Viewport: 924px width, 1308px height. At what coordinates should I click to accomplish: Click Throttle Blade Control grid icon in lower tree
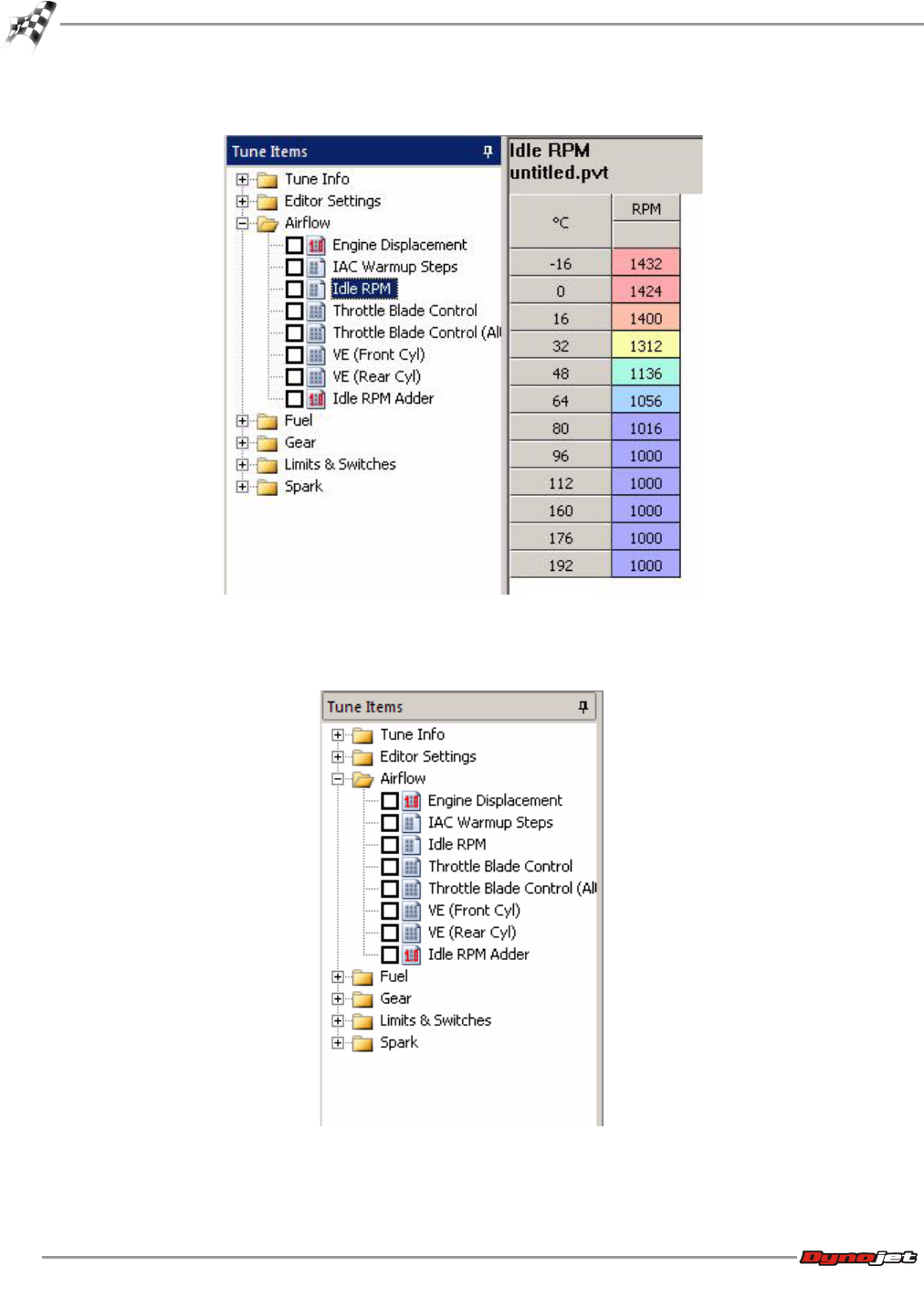click(412, 866)
